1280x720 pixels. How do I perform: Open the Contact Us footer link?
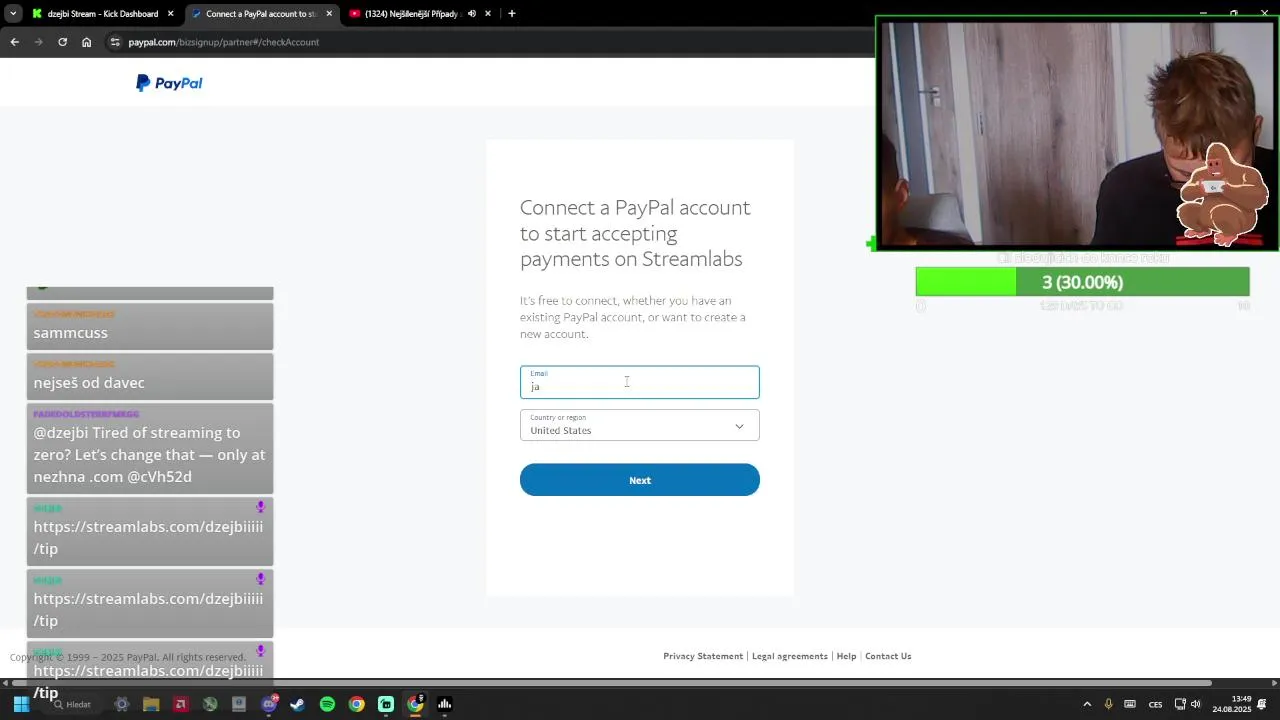(888, 656)
